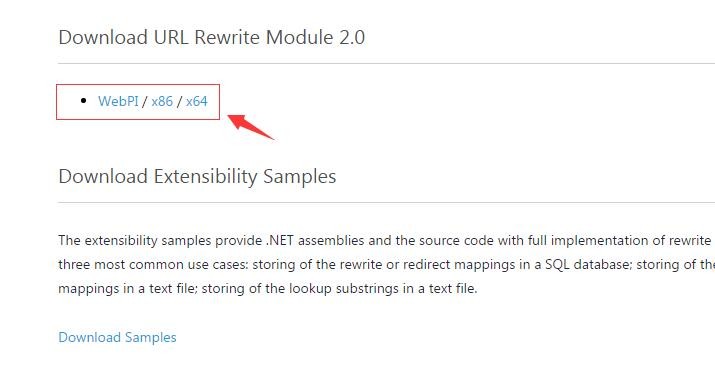Select the 'Download Extensibility Samples' heading
This screenshot has width=715, height=371.
click(x=197, y=176)
